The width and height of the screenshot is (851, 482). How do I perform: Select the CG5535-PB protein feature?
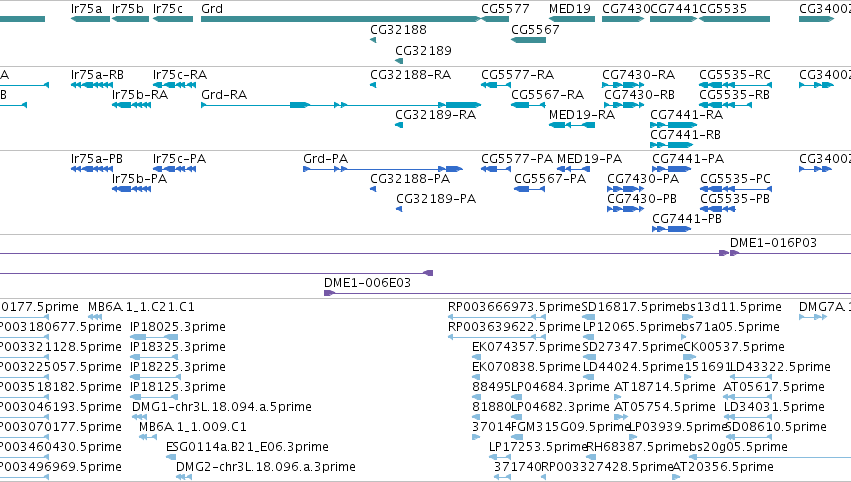(718, 209)
